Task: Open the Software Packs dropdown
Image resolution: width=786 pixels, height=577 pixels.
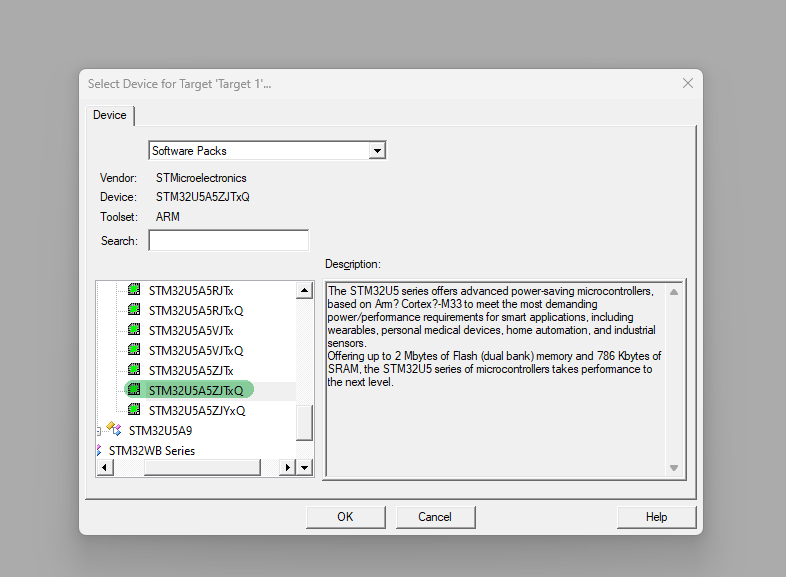Action: (x=377, y=150)
